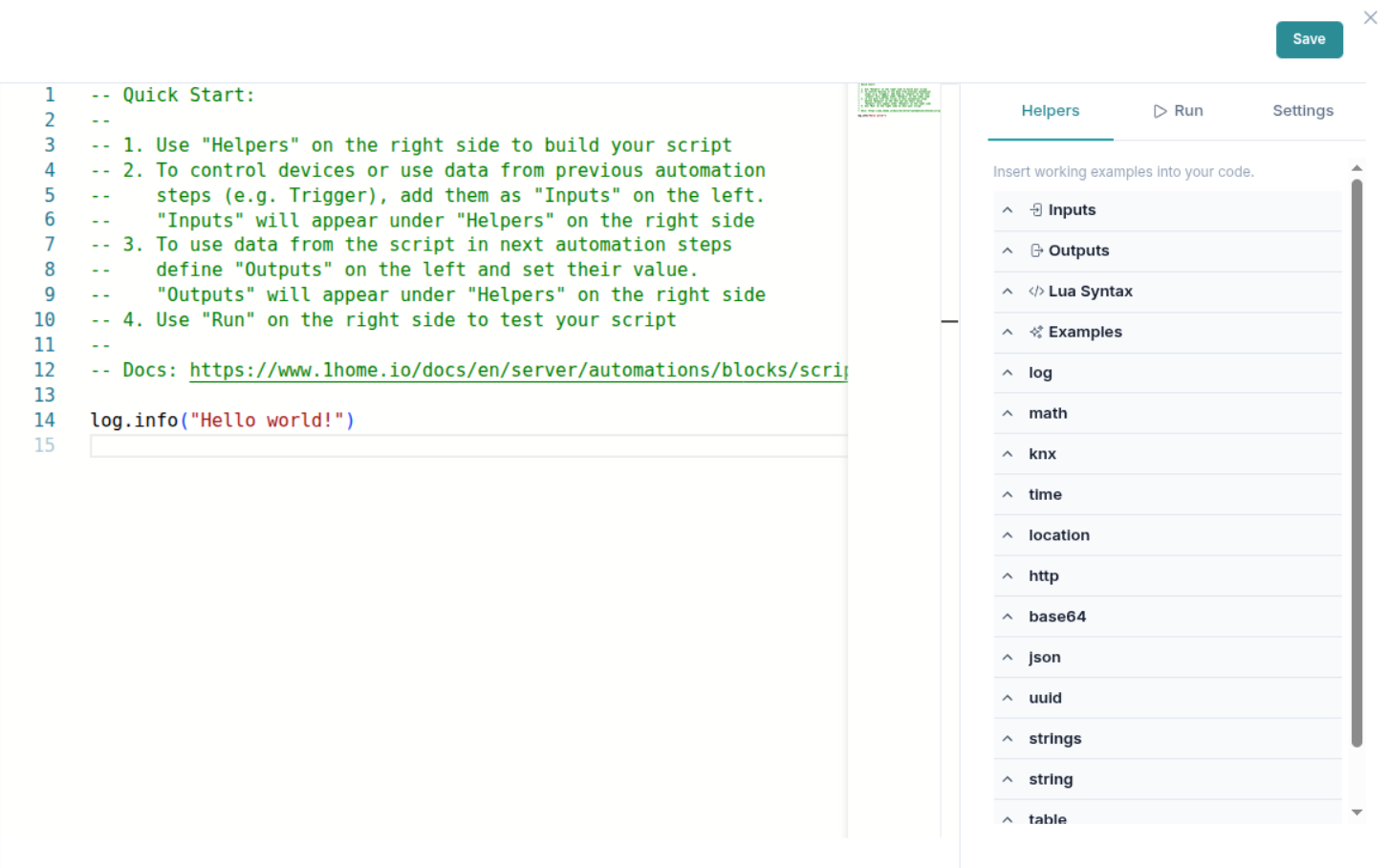The image size is (1389, 868).
Task: Click scroll up arrow in Helpers list
Action: coord(1356,168)
